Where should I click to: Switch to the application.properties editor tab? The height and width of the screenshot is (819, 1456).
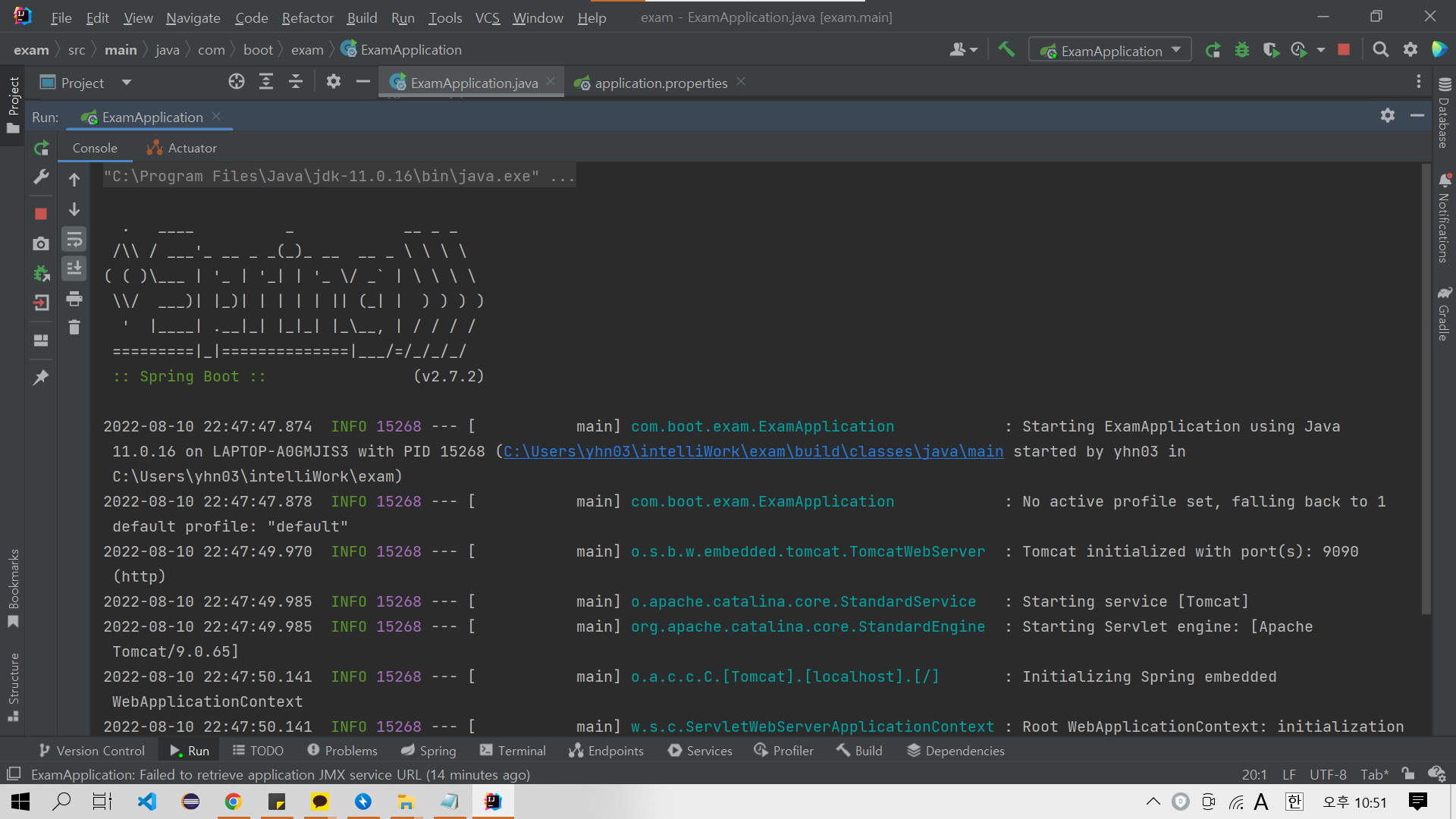click(661, 83)
